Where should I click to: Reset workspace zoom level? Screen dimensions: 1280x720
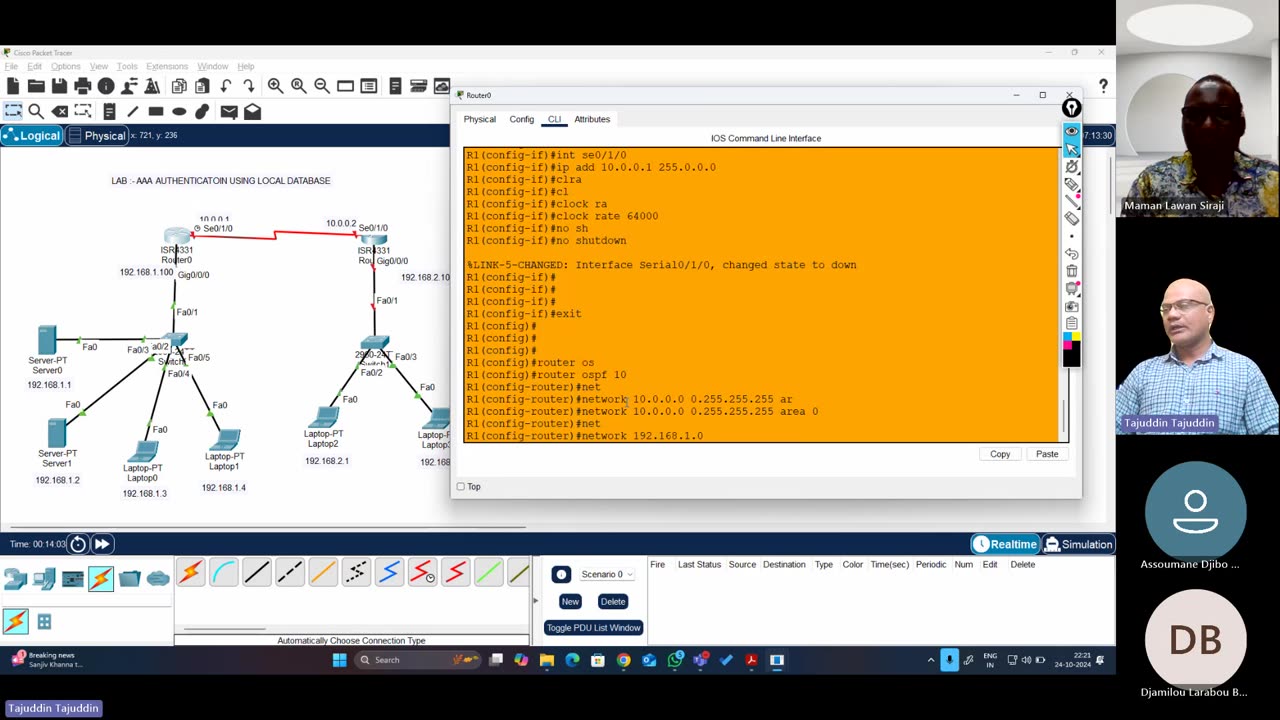(x=298, y=86)
